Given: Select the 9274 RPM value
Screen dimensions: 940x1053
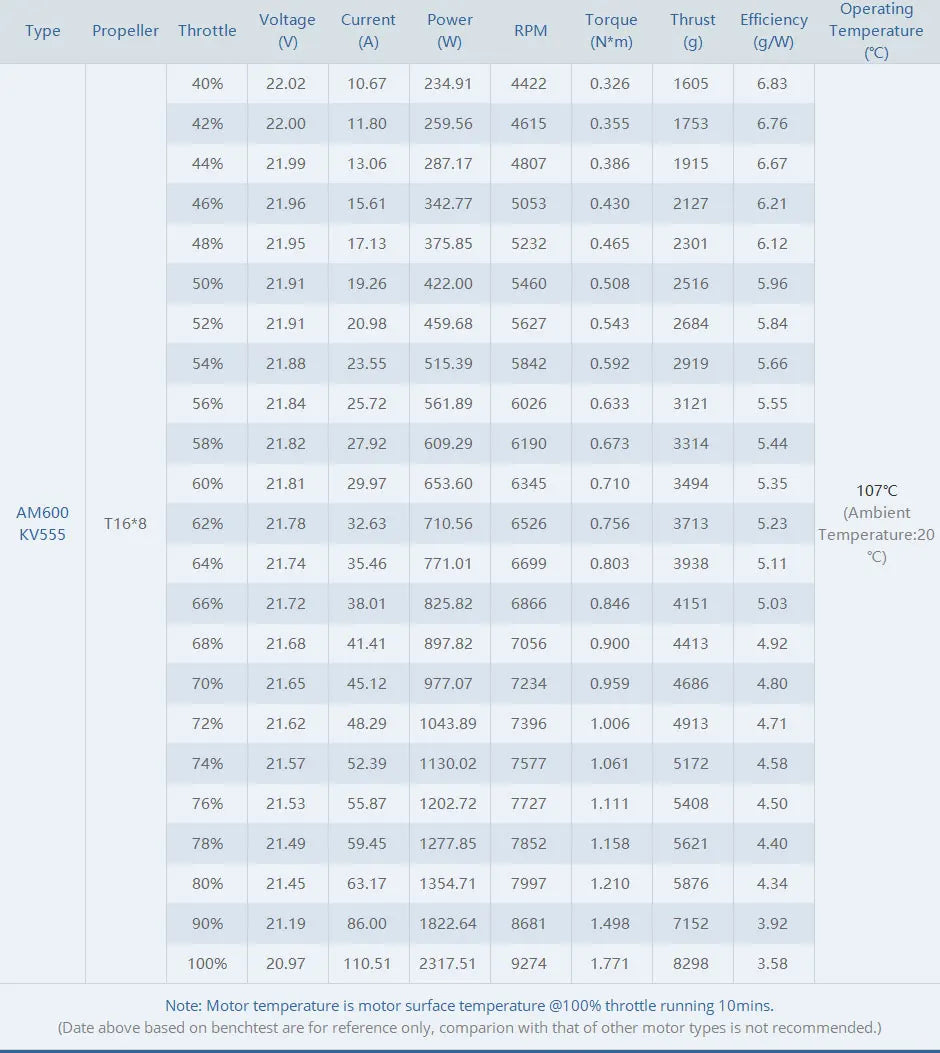Looking at the screenshot, I should pos(529,963).
